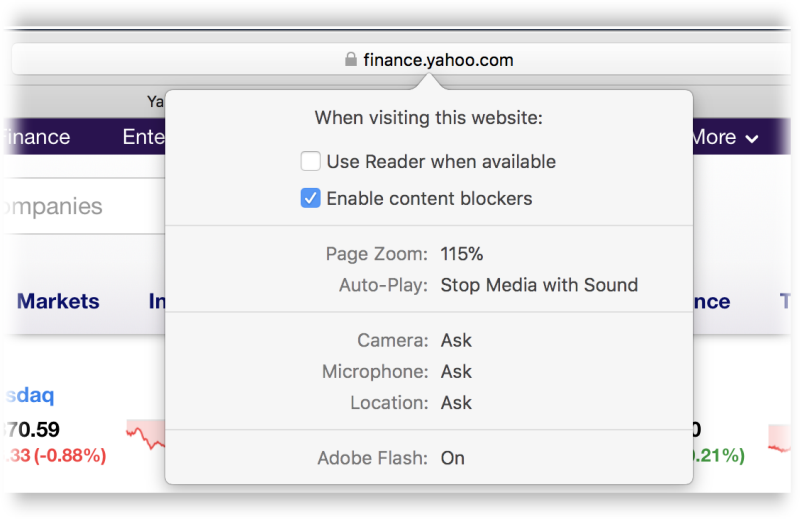The image size is (800, 519).
Task: Click the companies search field
Action: [x=84, y=206]
